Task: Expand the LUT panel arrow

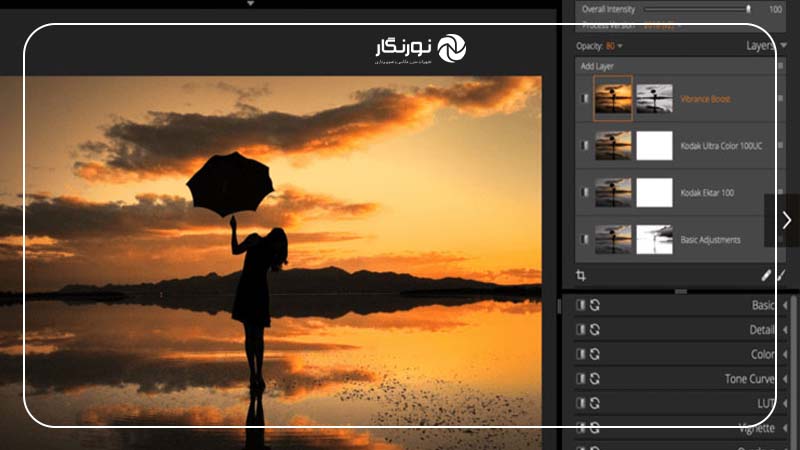Action: (x=785, y=403)
